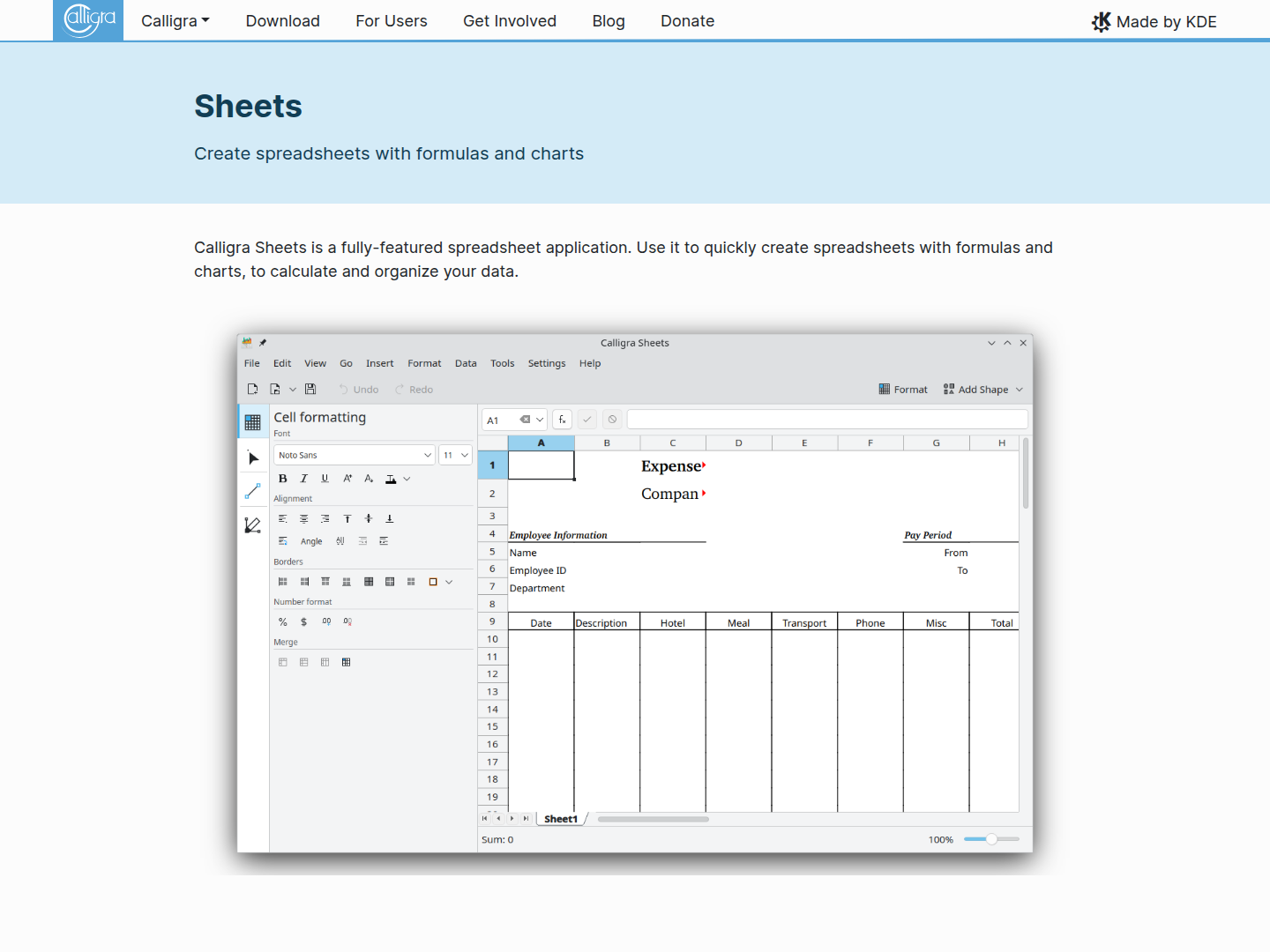Open the Tools menu
This screenshot has width=1270, height=952.
pyautogui.click(x=503, y=363)
